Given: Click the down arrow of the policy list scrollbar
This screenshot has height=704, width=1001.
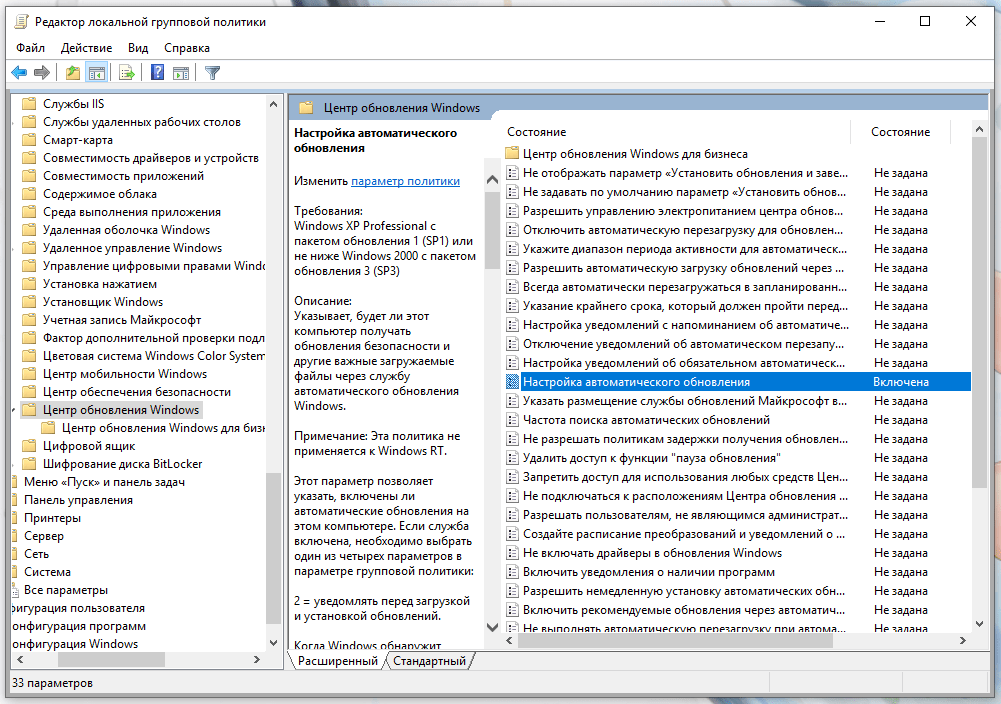Looking at the screenshot, I should click(979, 624).
